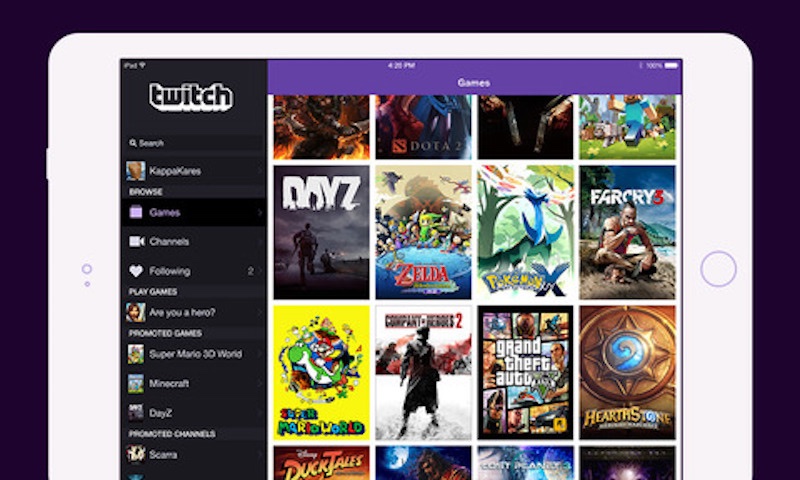Click inside the Search field
The image size is (800, 480).
[194, 143]
